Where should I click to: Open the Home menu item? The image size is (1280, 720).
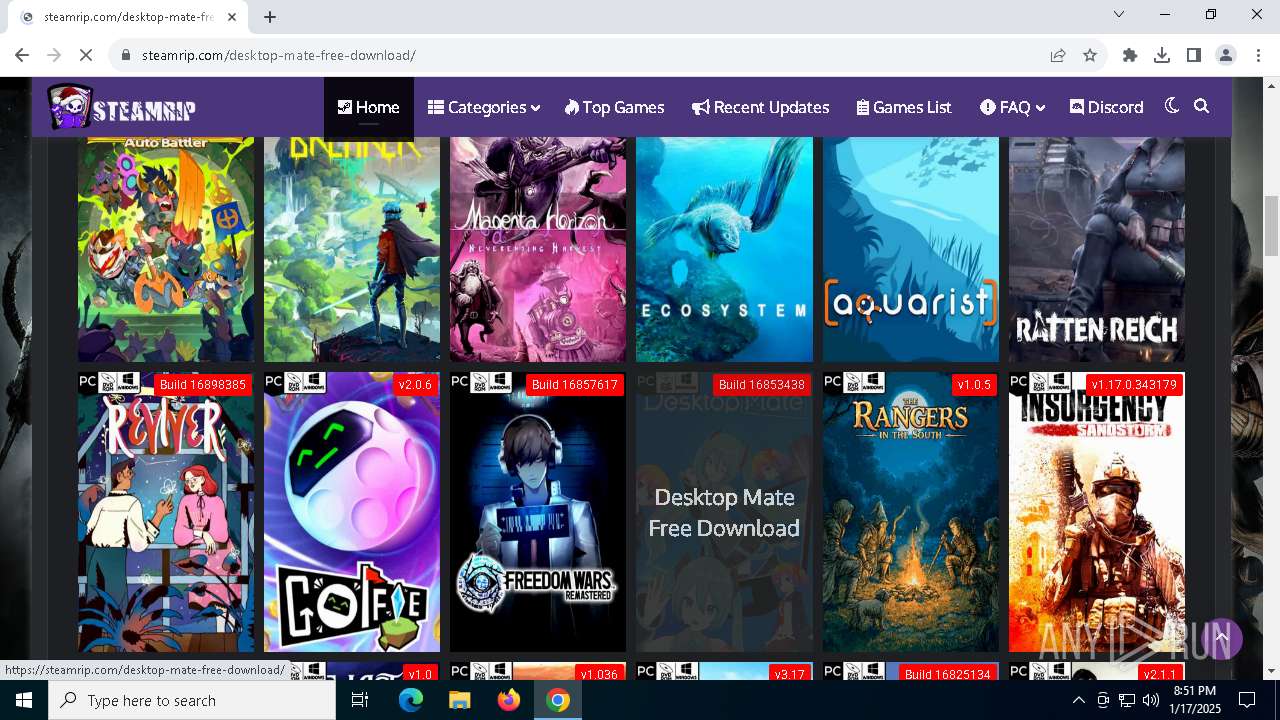(x=368, y=107)
